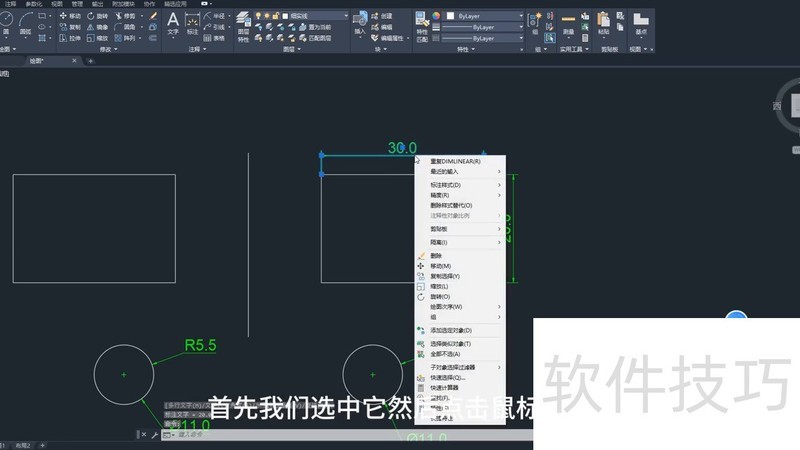Viewport: 800px width, 450px height.
Task: Expand the Layers (图层) panel
Action: [x=292, y=49]
